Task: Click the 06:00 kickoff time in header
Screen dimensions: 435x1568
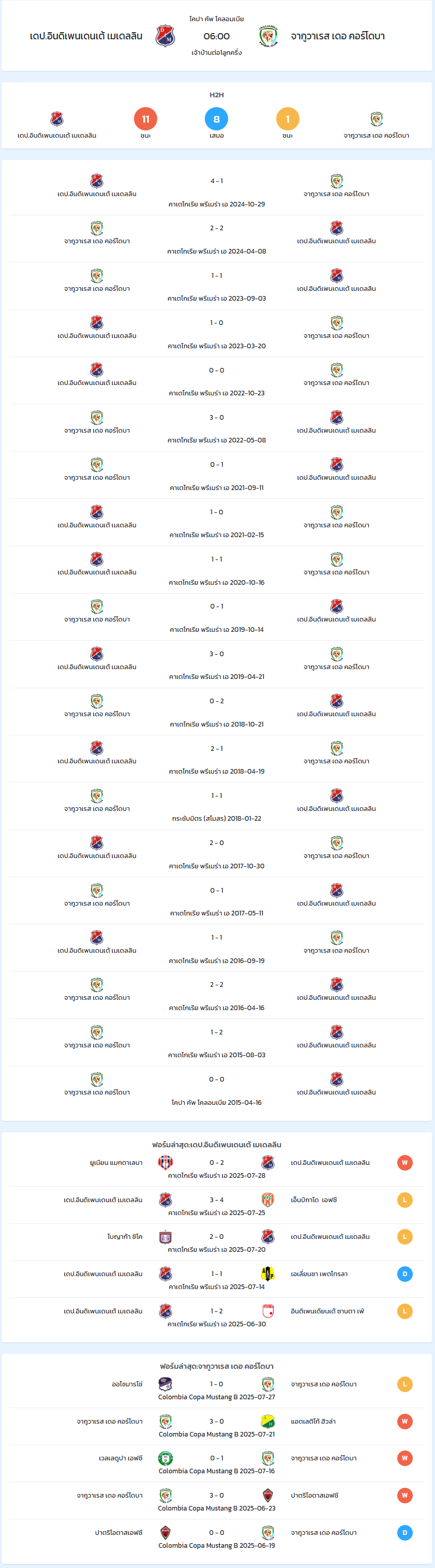Action: pyautogui.click(x=217, y=36)
